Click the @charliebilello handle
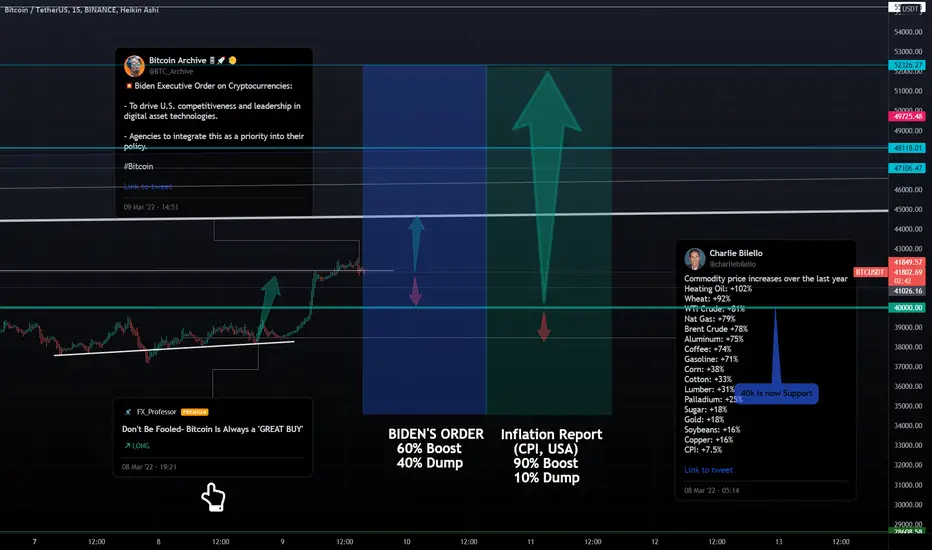932x550 pixels. pos(732,264)
